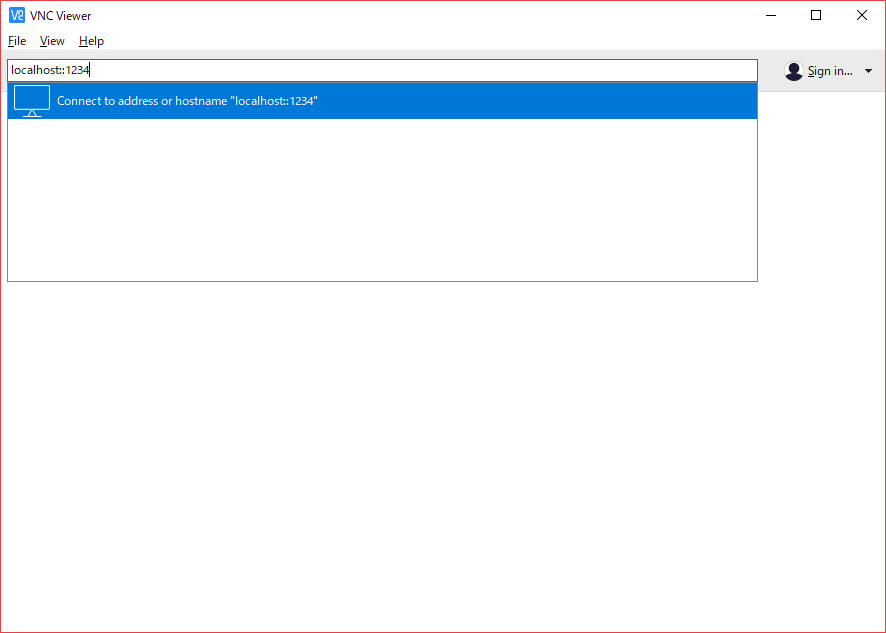
Task: Click the VNC Viewer logo in title bar
Action: pyautogui.click(x=17, y=15)
